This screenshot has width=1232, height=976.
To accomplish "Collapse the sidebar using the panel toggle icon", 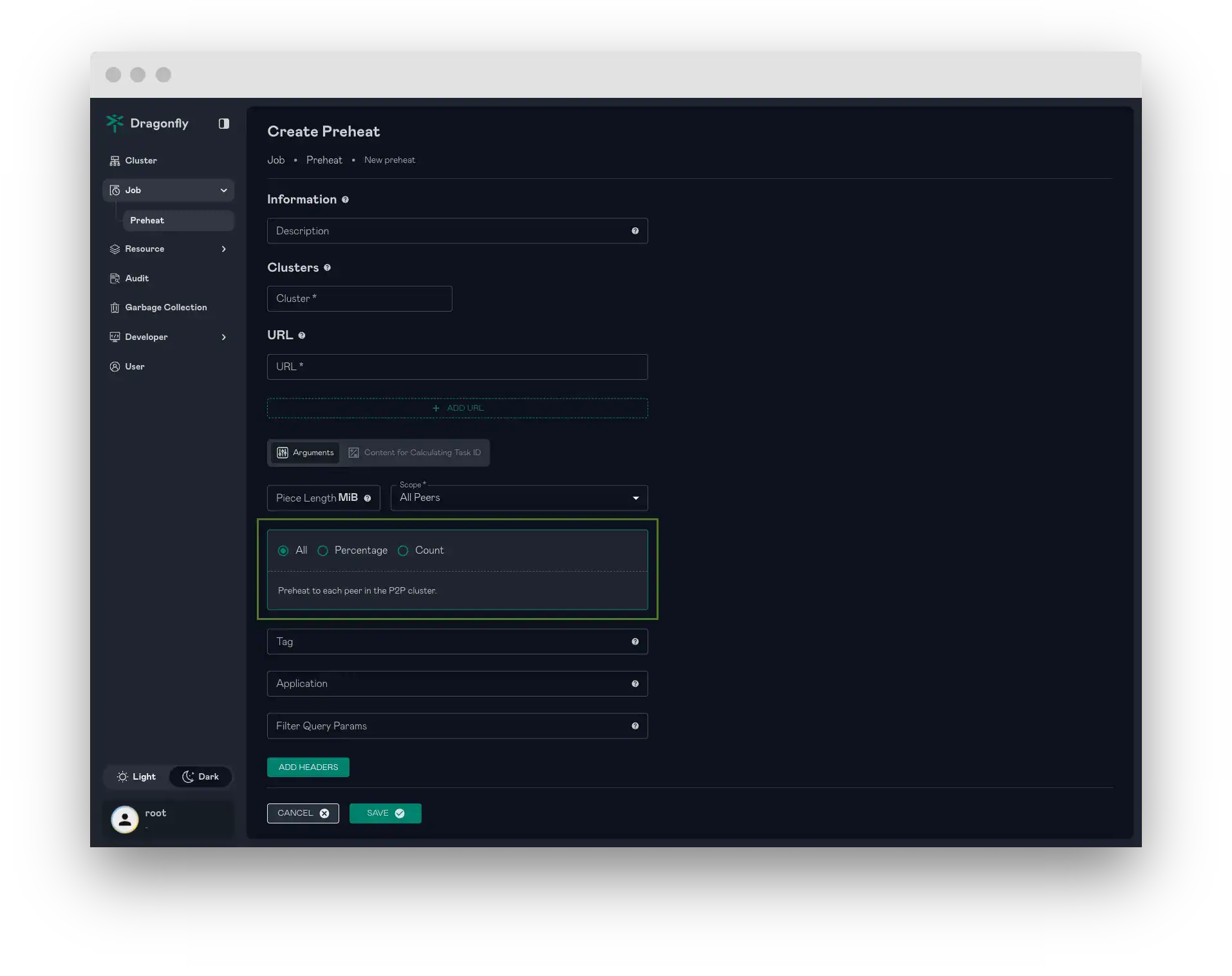I will (223, 123).
